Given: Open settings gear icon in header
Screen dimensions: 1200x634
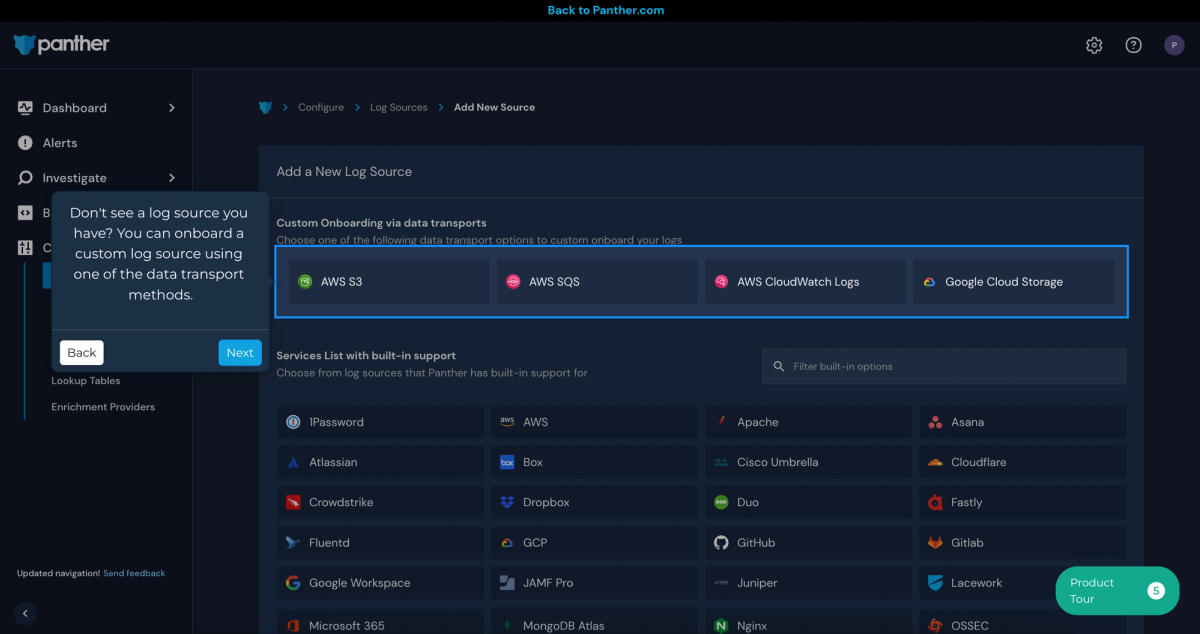Looking at the screenshot, I should click(1094, 45).
